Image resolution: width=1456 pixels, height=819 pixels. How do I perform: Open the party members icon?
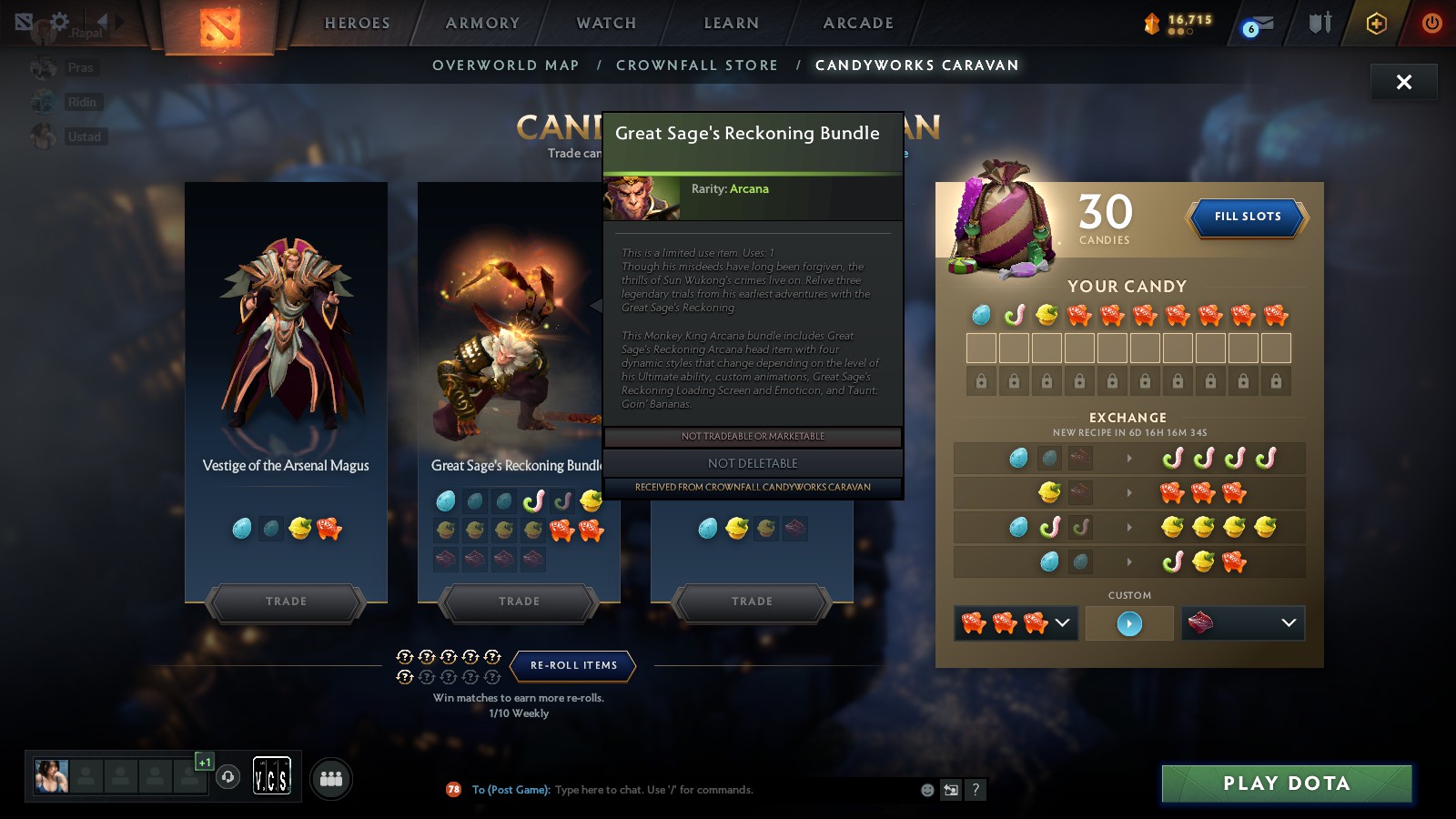(x=331, y=779)
